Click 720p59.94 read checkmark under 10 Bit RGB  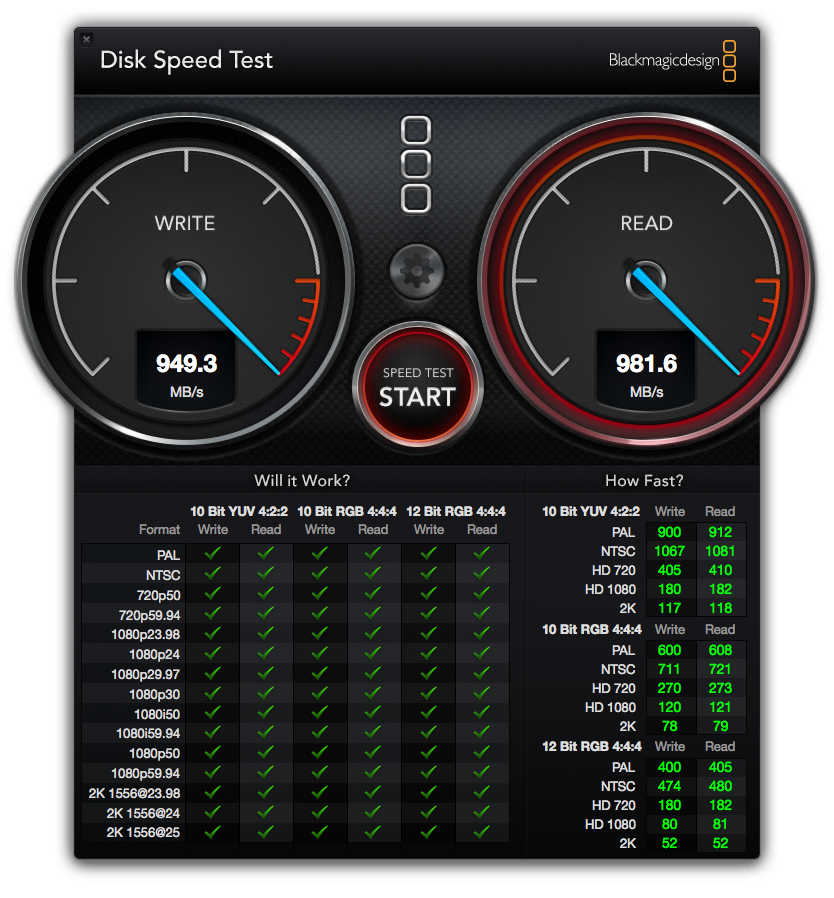click(373, 613)
